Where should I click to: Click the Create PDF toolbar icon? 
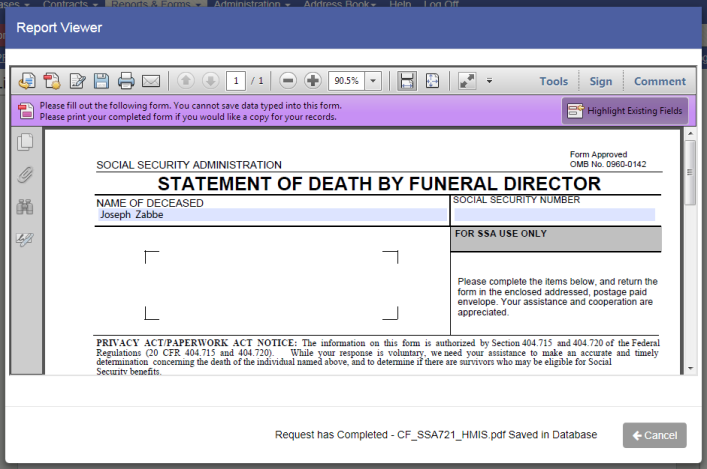(x=52, y=81)
